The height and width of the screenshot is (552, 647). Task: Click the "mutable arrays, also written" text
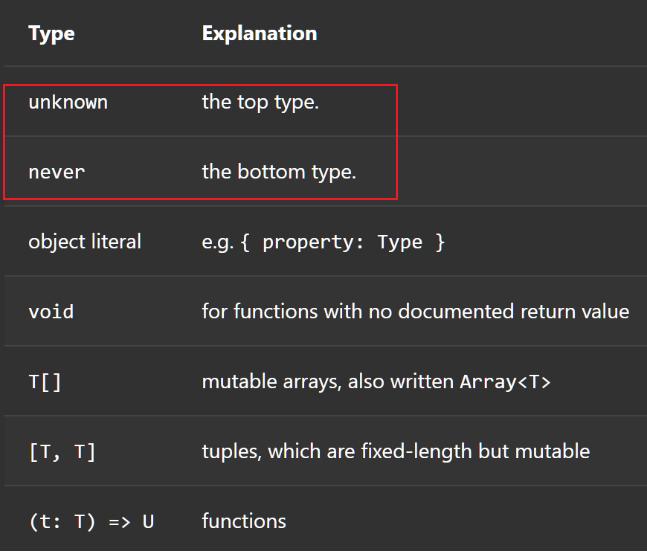pos(328,382)
